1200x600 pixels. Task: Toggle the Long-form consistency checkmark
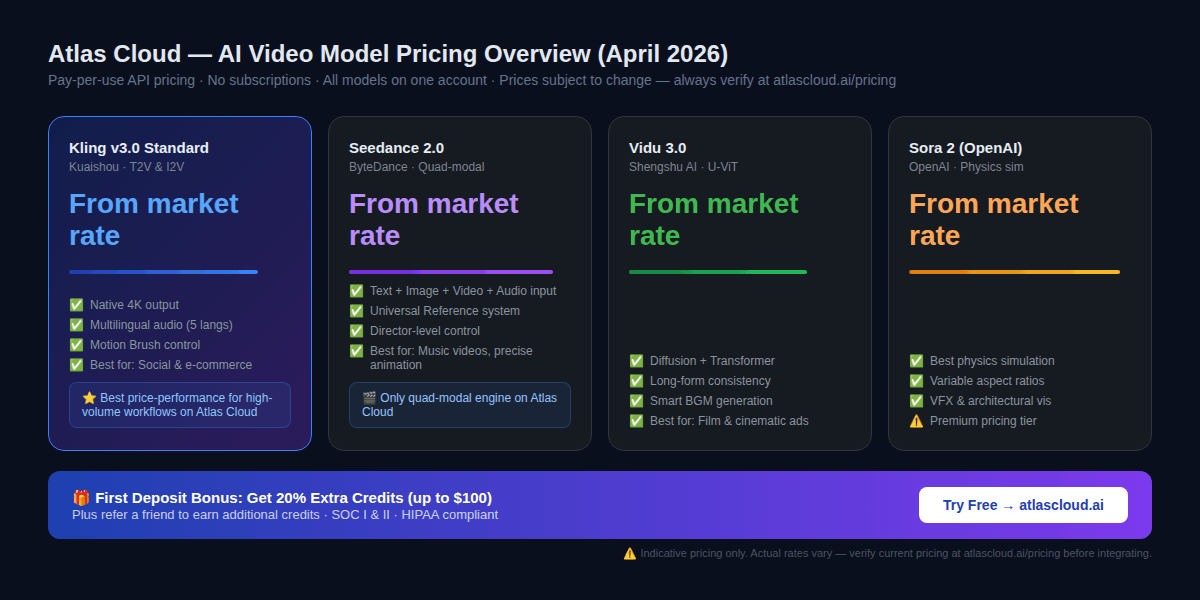point(636,380)
